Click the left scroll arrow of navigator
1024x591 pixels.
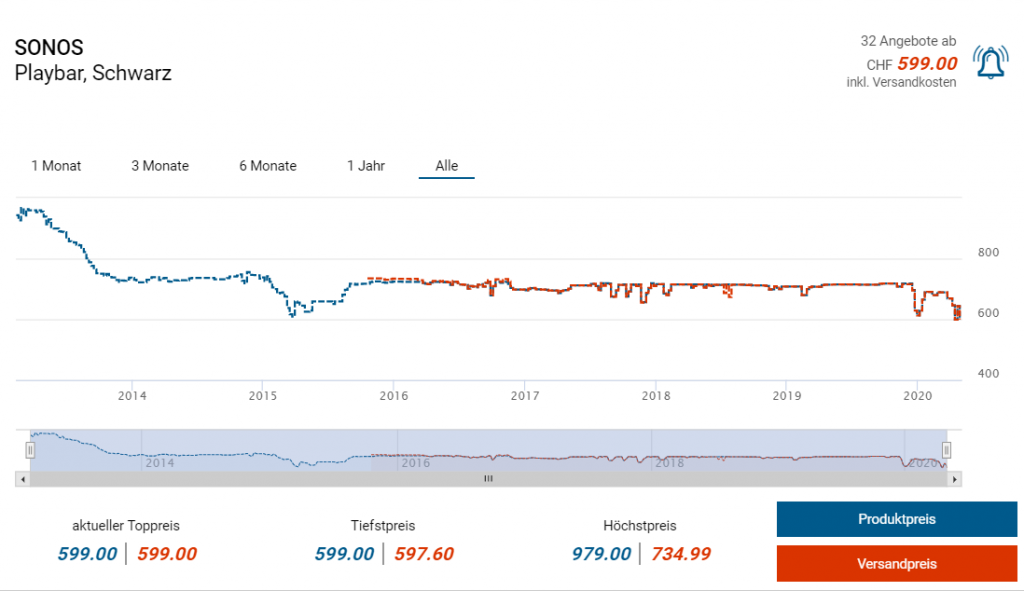23,479
